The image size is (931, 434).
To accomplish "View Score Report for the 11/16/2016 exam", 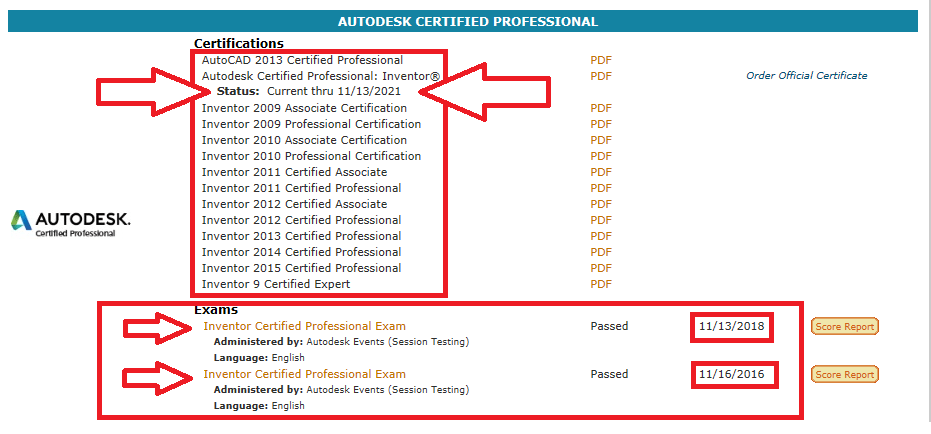I will (844, 375).
